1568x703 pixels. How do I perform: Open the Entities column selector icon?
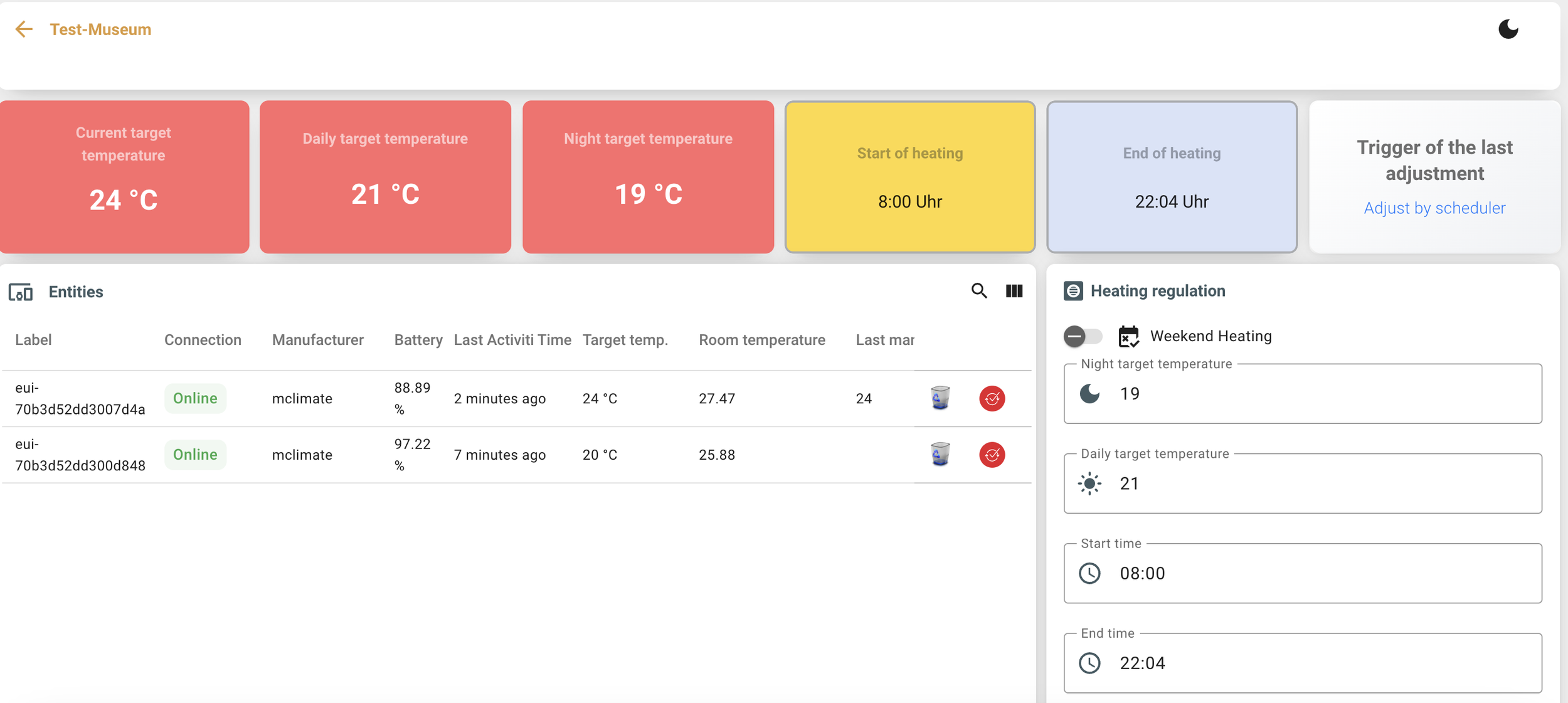pyautogui.click(x=1014, y=291)
